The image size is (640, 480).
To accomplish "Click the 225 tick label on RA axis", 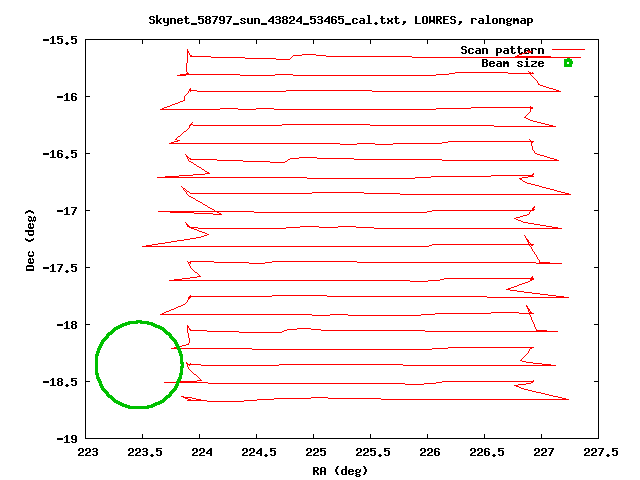I will [x=315, y=452].
